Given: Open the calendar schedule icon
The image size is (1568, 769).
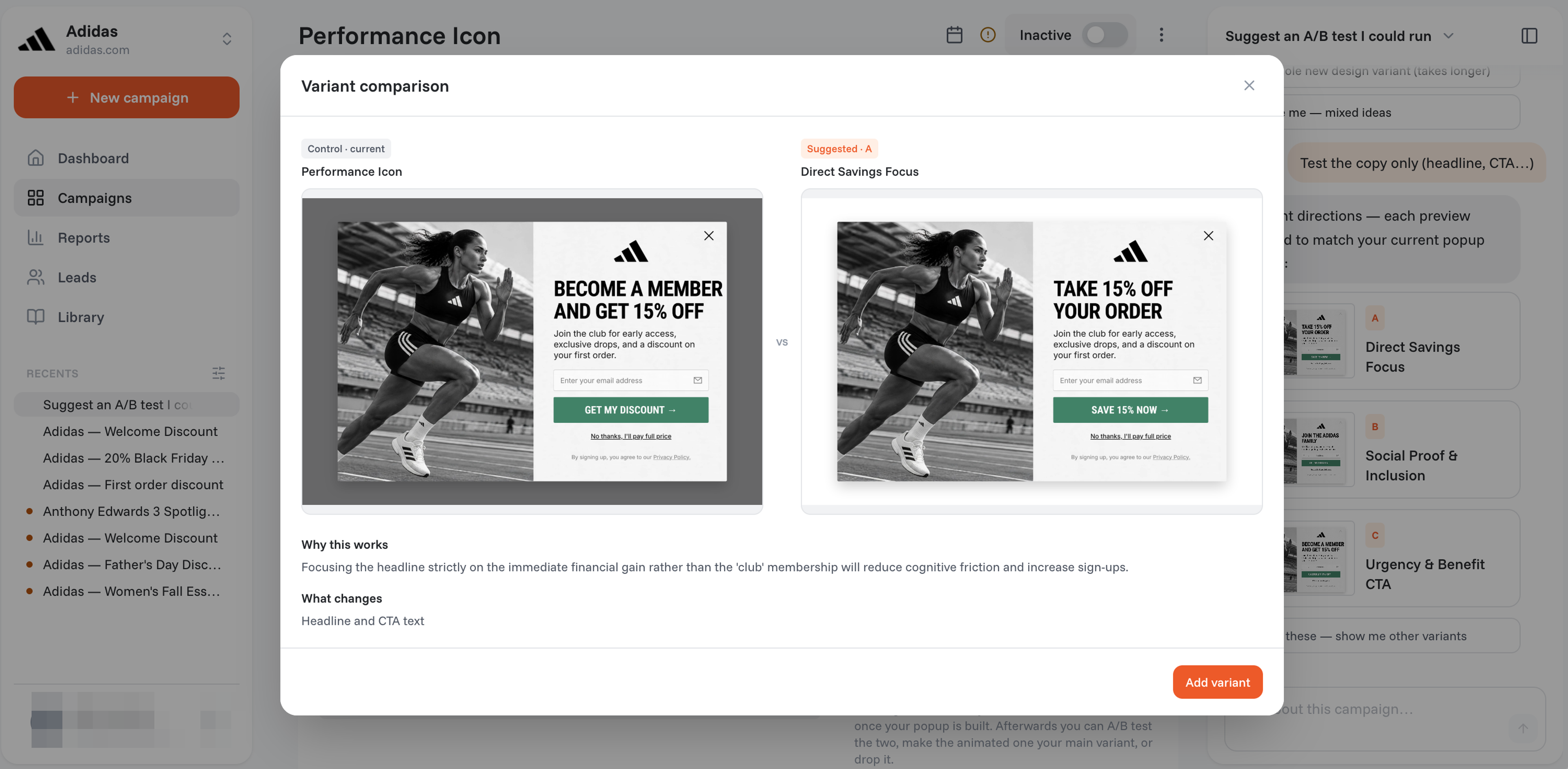Looking at the screenshot, I should tap(954, 35).
